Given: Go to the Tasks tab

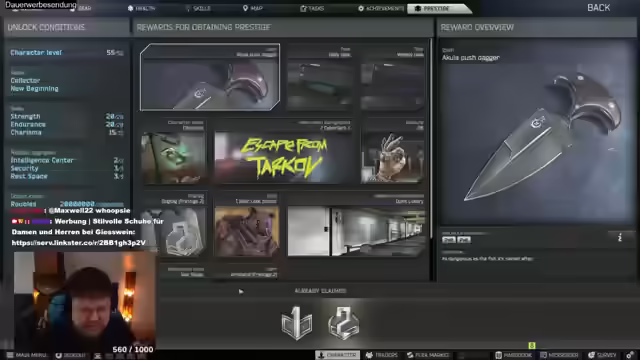Looking at the screenshot, I should [312, 8].
